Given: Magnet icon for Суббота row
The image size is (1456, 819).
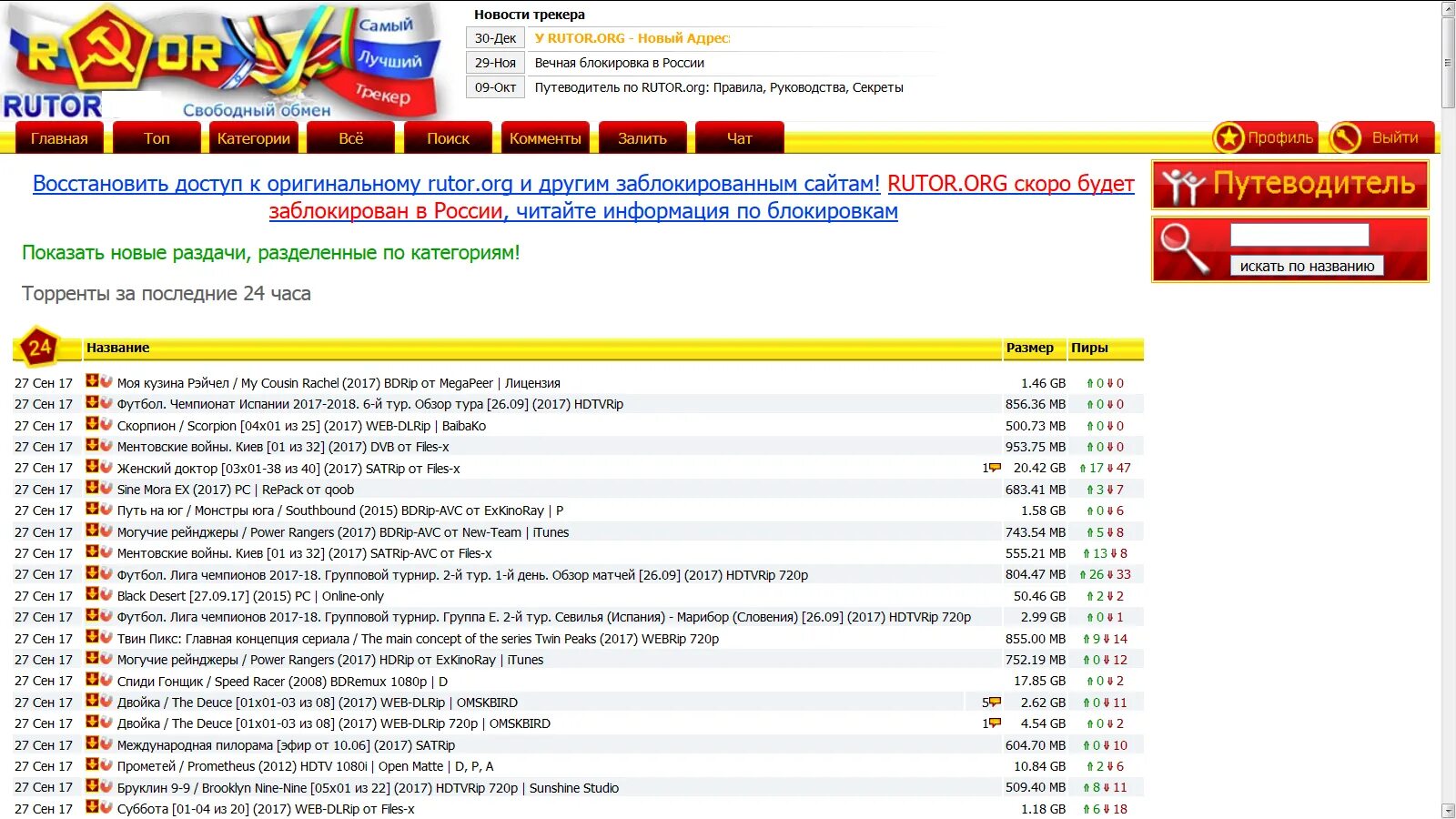Looking at the screenshot, I should tap(106, 807).
